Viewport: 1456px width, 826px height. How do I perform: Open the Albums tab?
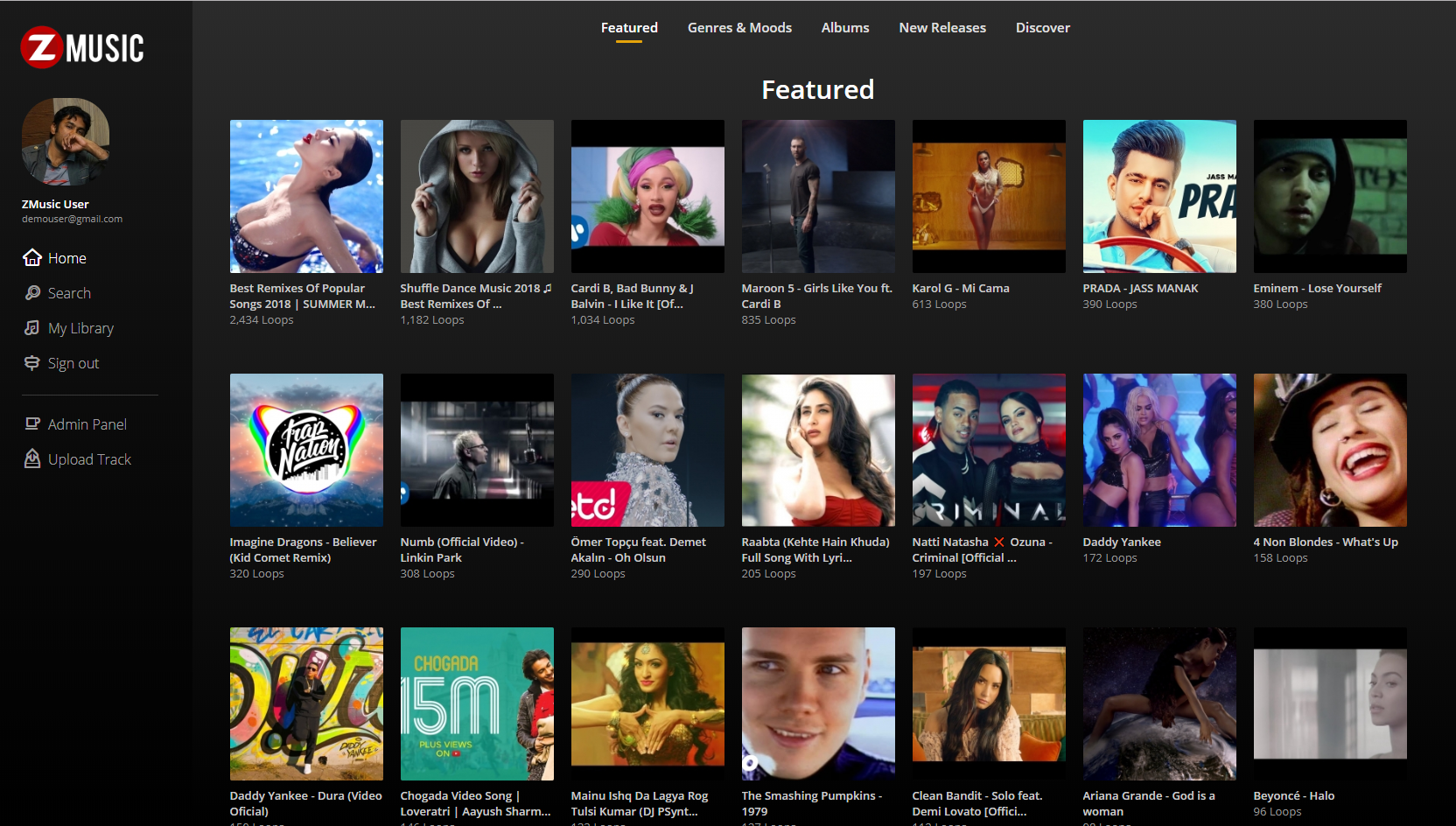tap(845, 28)
